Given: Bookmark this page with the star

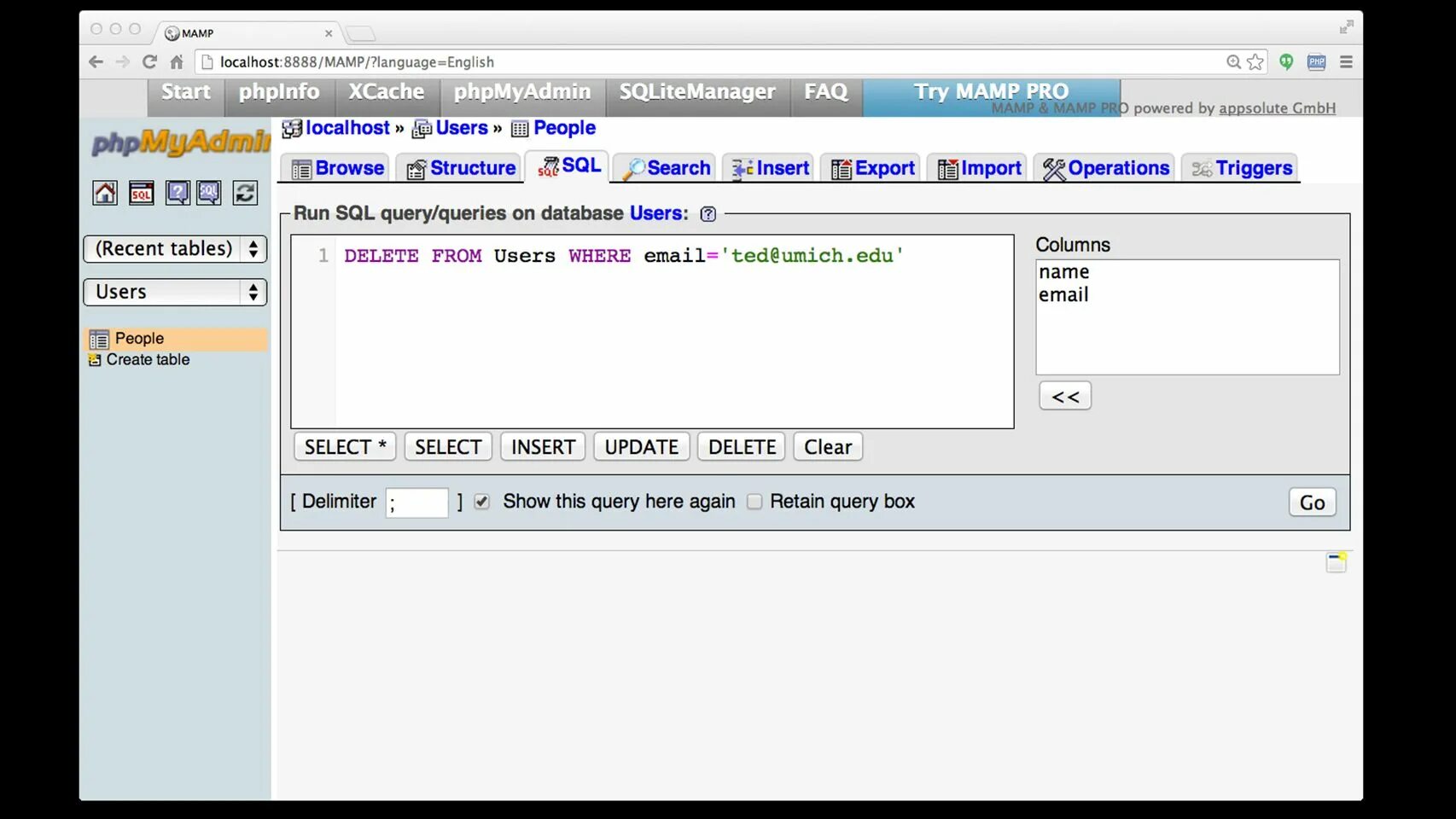Looking at the screenshot, I should point(1255,61).
